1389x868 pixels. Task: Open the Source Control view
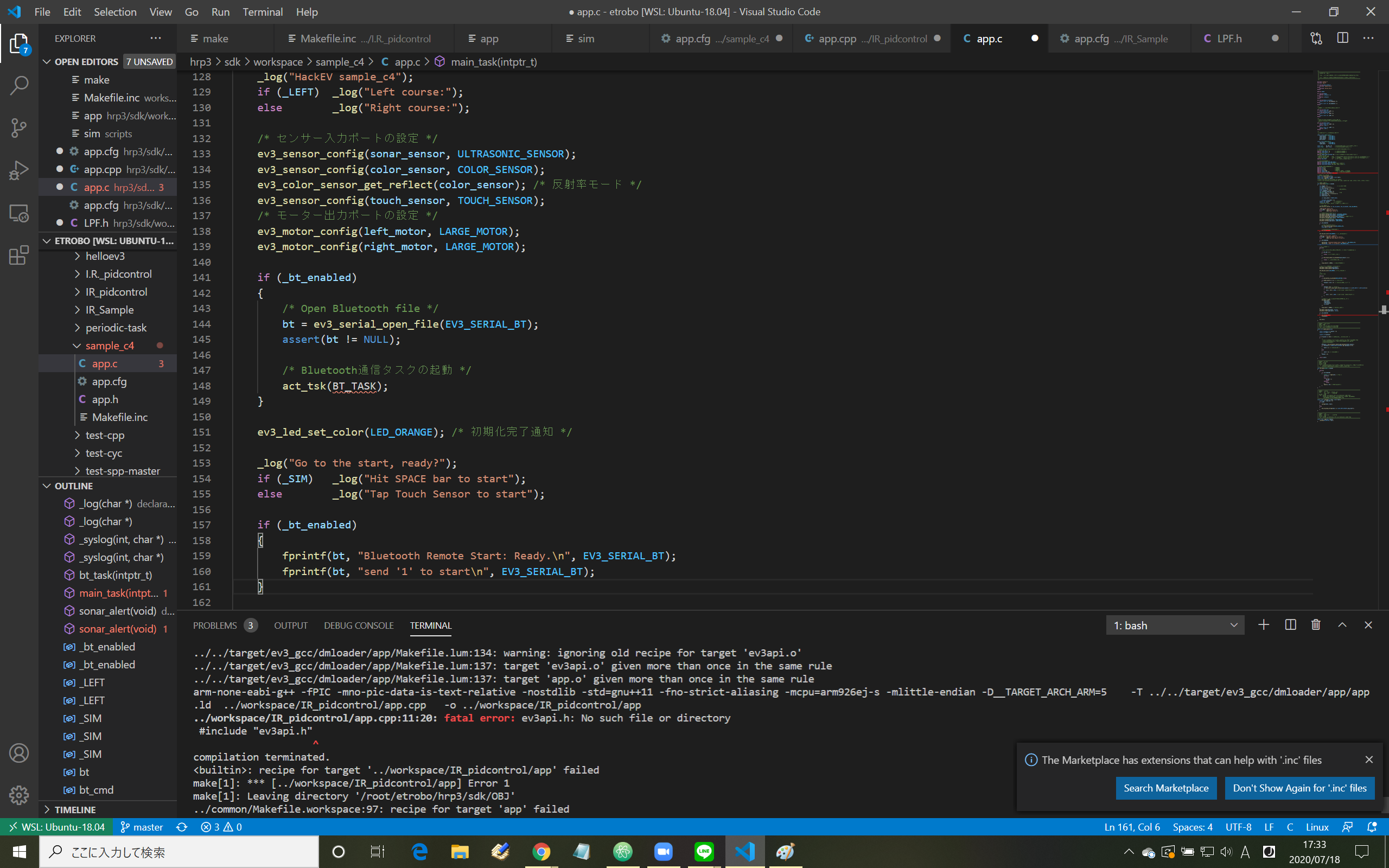point(19,127)
